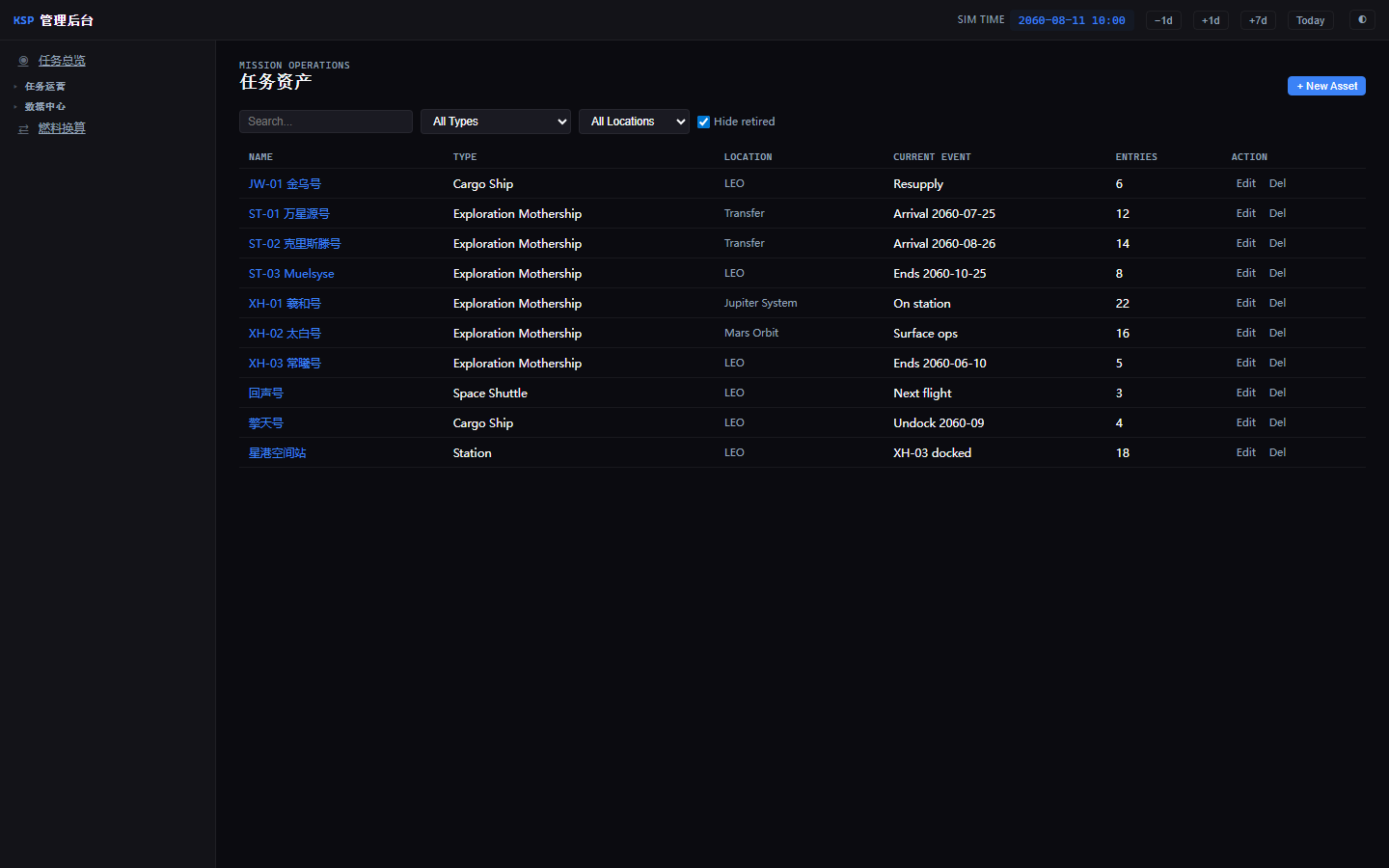Edit the 星港空间站 Station row

[x=1246, y=452]
